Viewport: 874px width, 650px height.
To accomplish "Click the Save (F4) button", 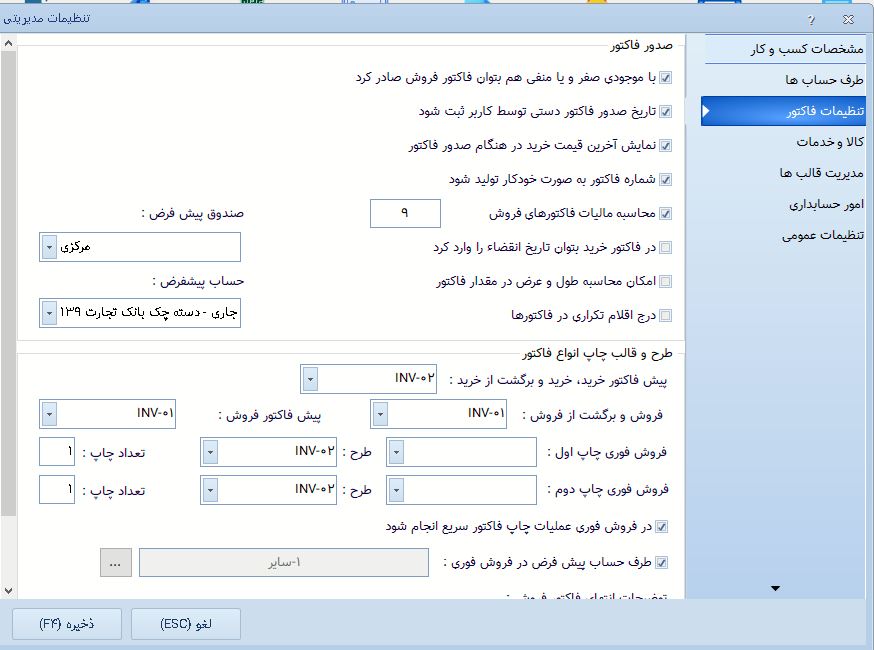I will coord(67,624).
